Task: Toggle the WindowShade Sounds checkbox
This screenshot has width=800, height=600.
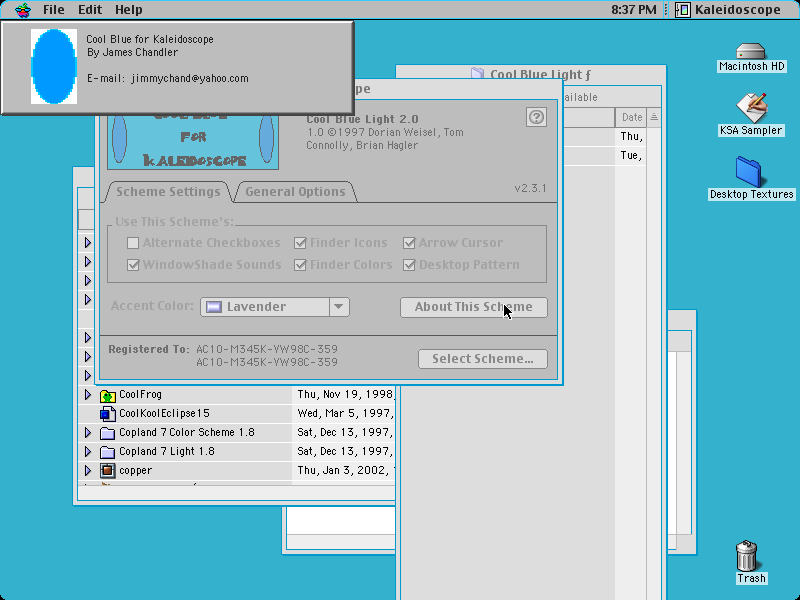Action: tap(133, 265)
